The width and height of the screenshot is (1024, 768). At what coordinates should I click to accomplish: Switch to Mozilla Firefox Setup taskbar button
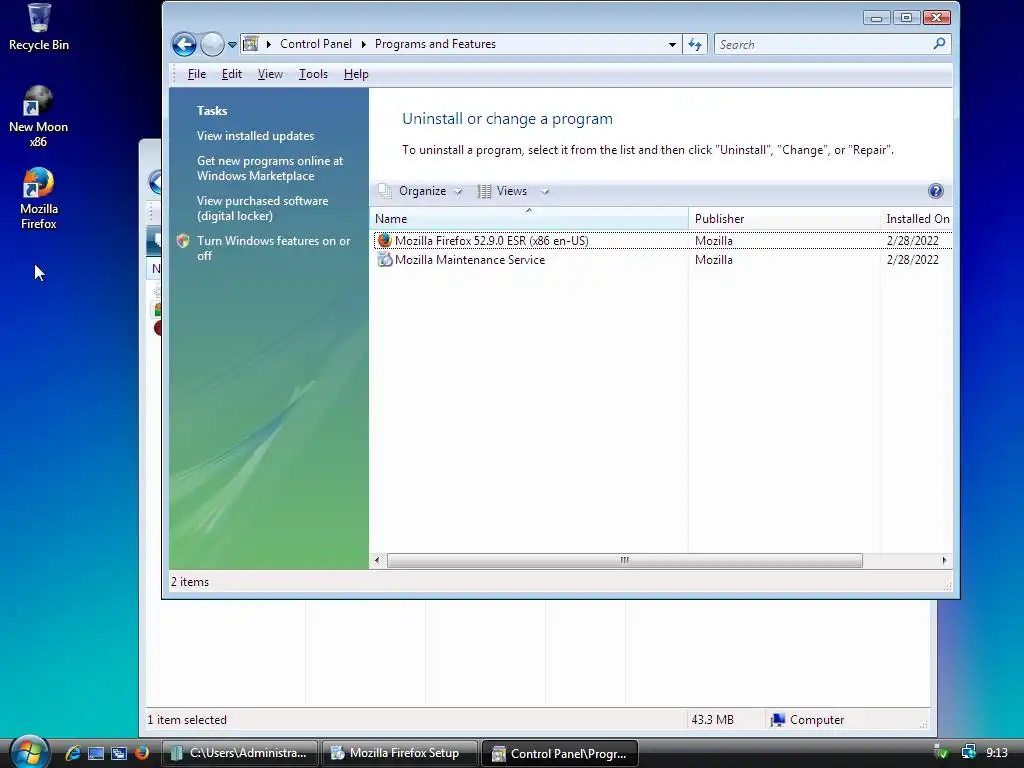[399, 753]
